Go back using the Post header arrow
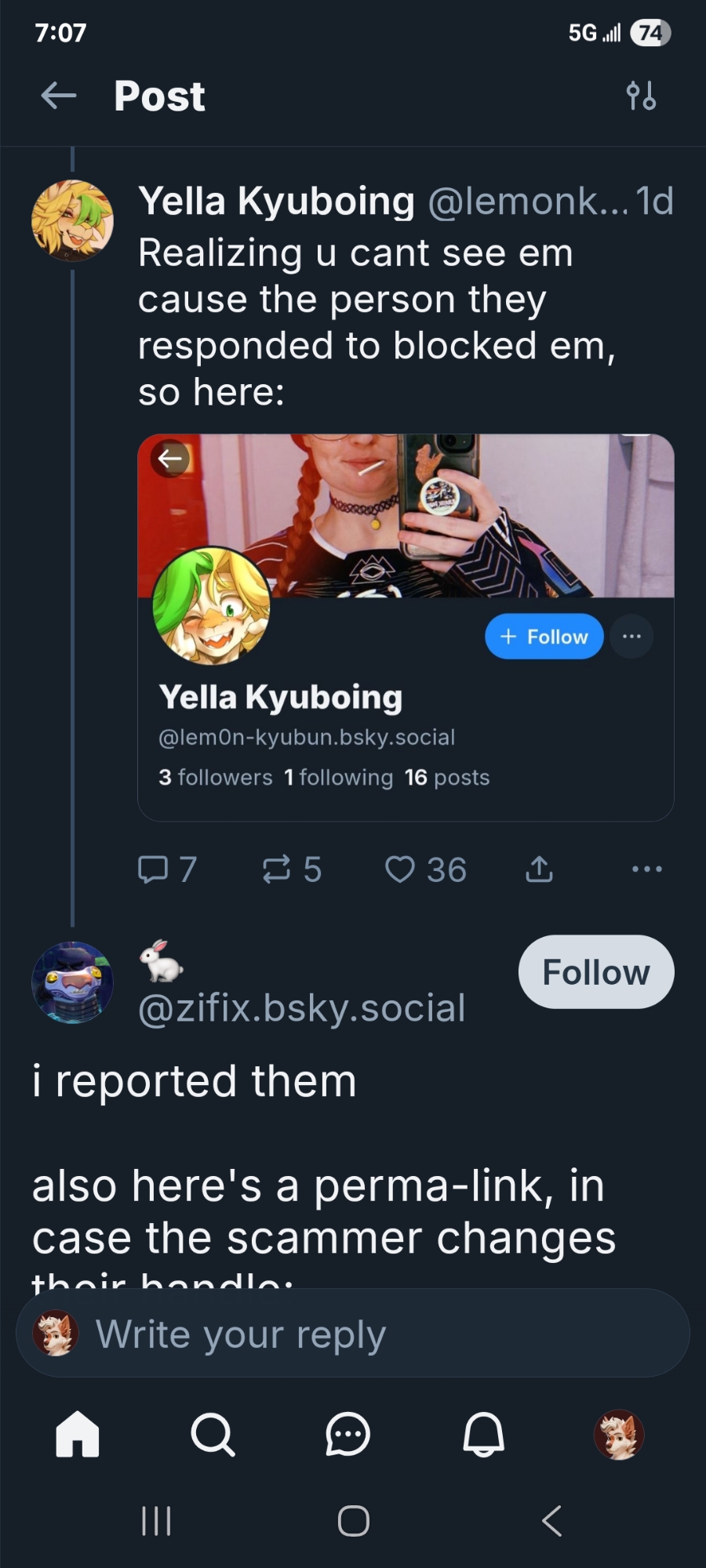Screen dimensions: 706x1568 pyautogui.click(x=59, y=96)
